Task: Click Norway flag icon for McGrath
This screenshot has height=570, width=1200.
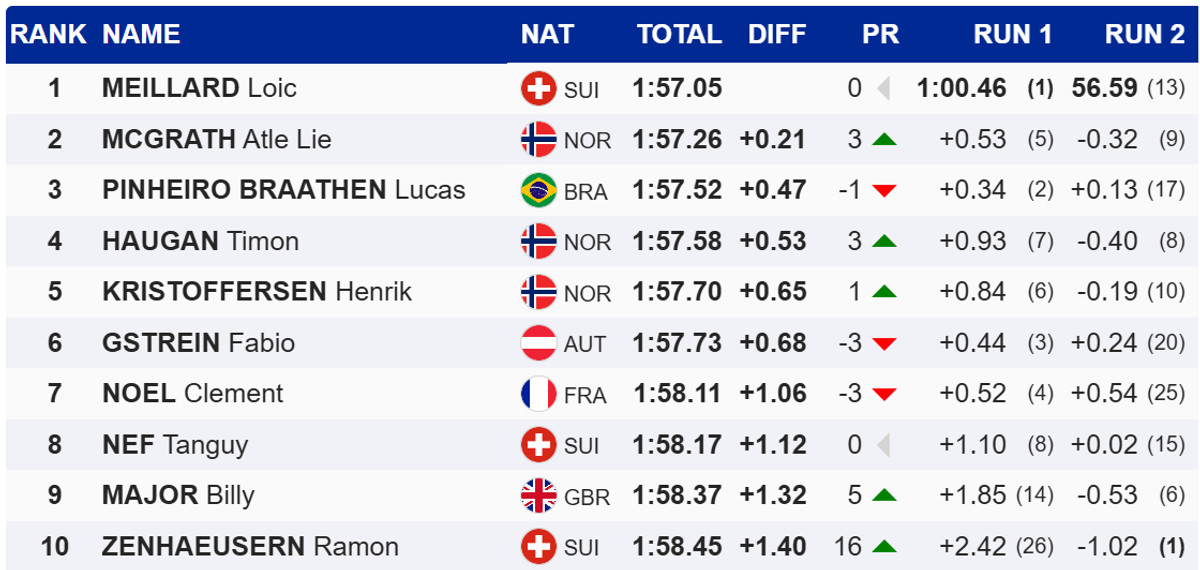Action: 538,140
